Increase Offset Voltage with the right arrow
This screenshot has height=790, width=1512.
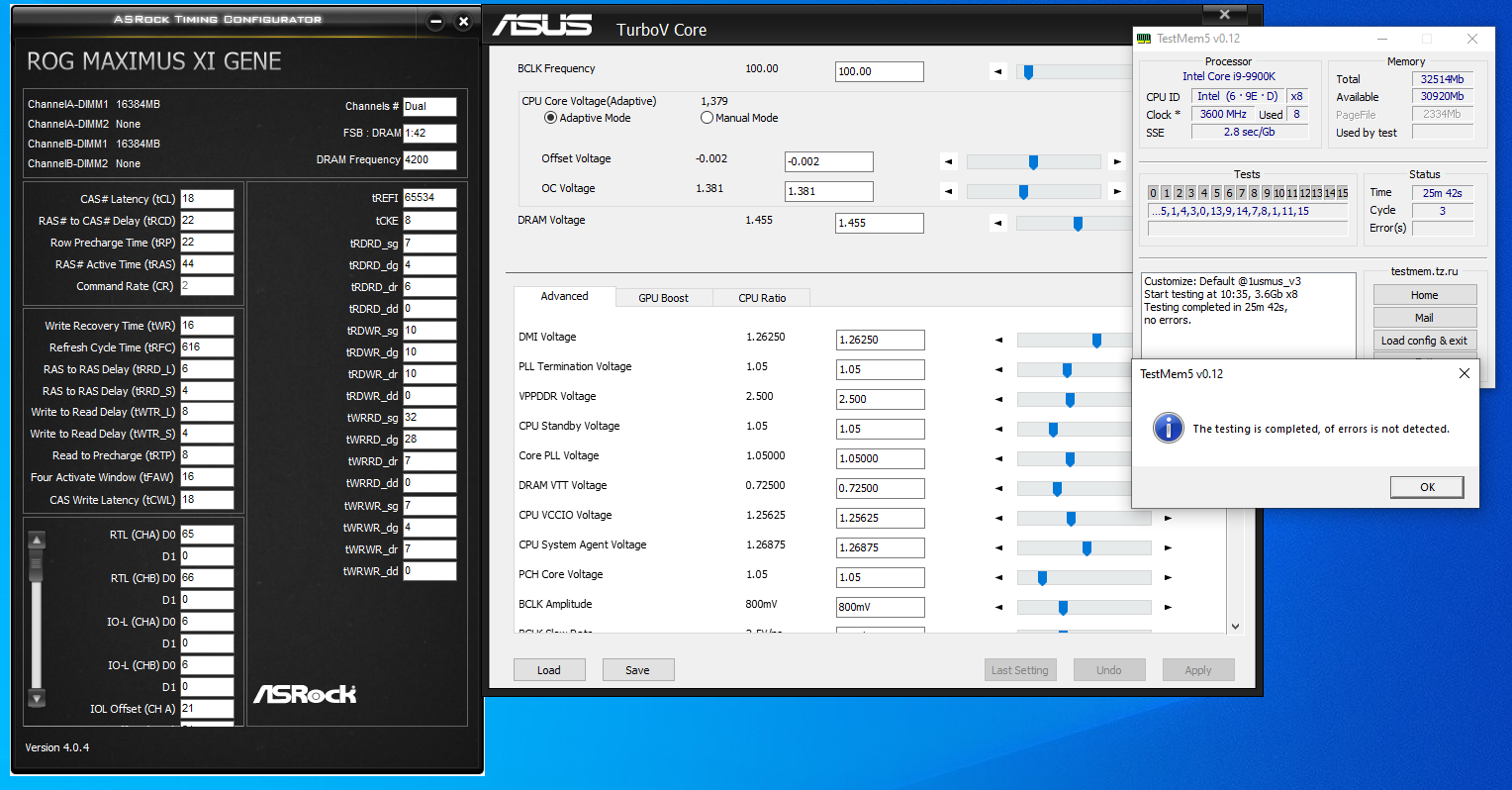click(x=1117, y=161)
